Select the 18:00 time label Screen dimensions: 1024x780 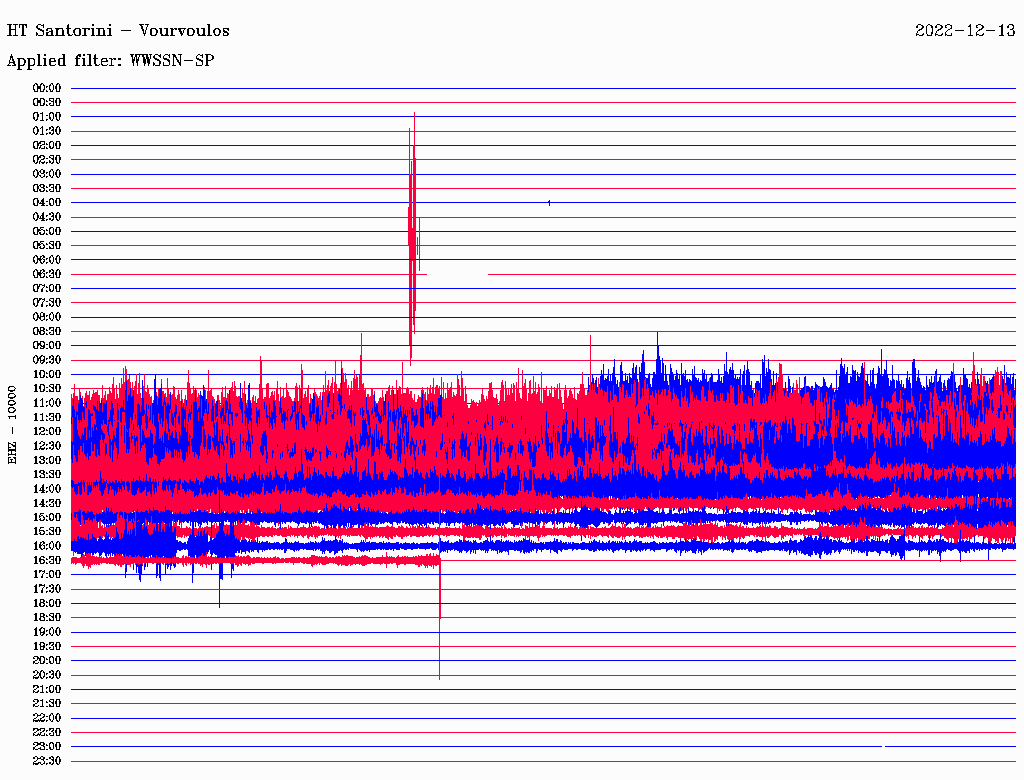pyautogui.click(x=47, y=603)
